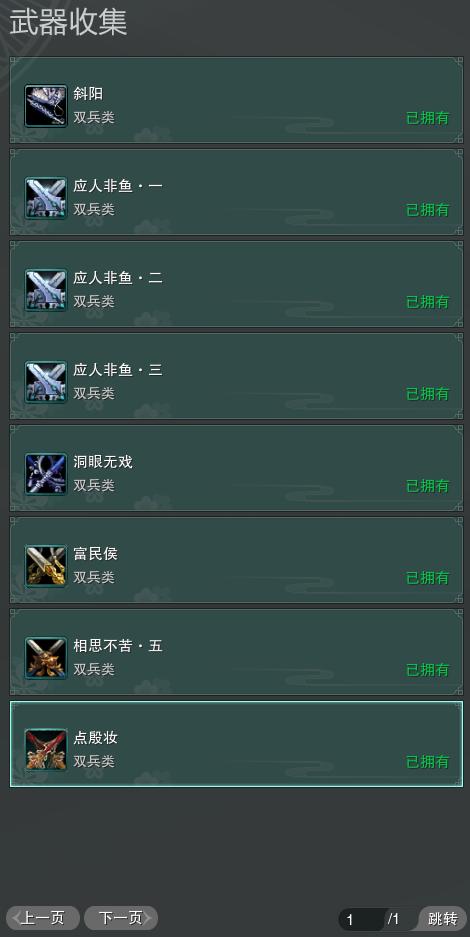470x937 pixels.
Task: Click the 富民侯 golden weapon icon
Action: tap(45, 566)
